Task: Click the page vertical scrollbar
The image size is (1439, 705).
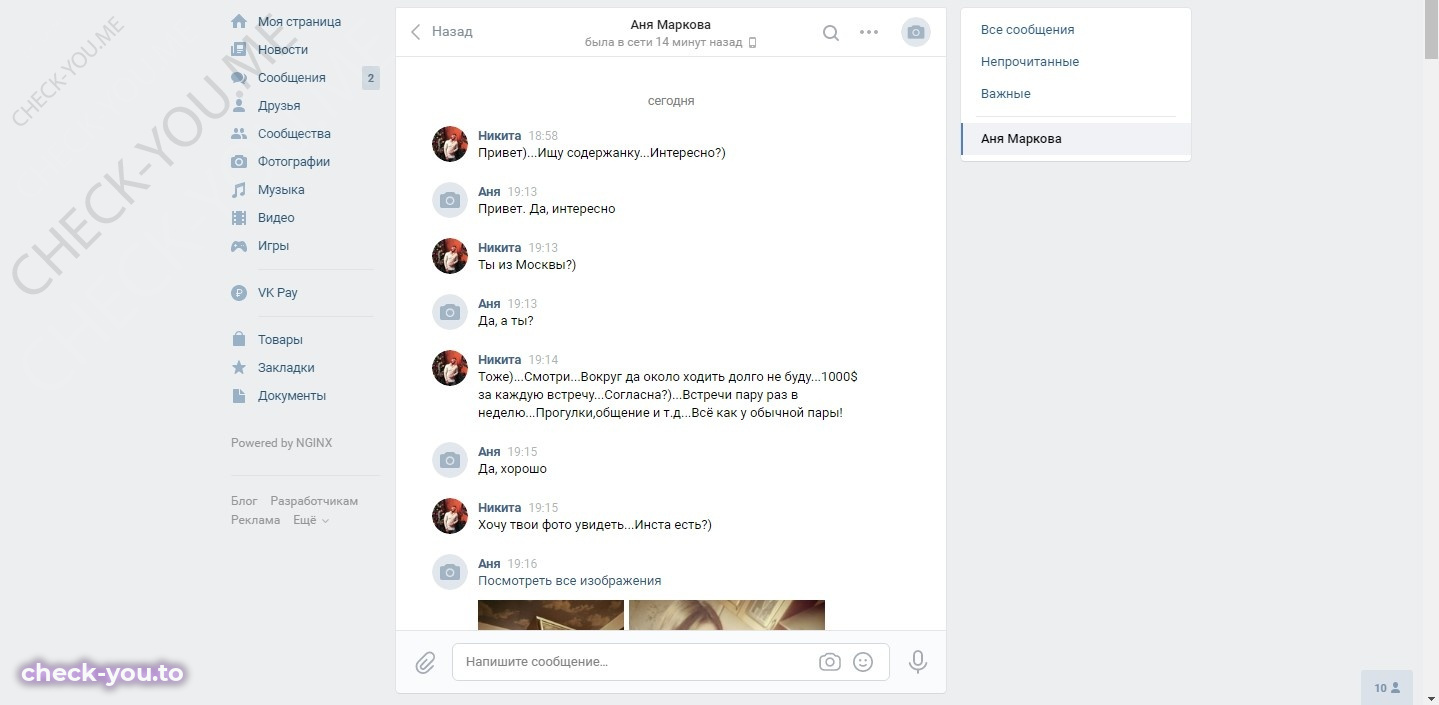Action: (x=1432, y=30)
